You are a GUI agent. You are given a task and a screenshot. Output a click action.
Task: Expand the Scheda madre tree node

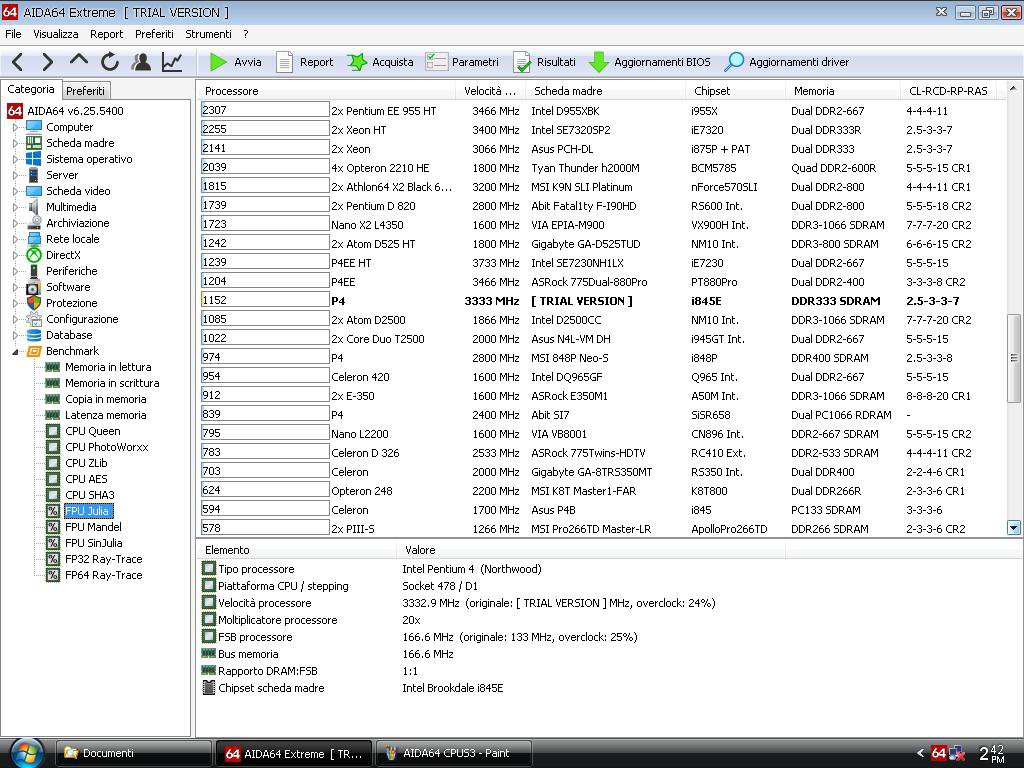coord(15,143)
